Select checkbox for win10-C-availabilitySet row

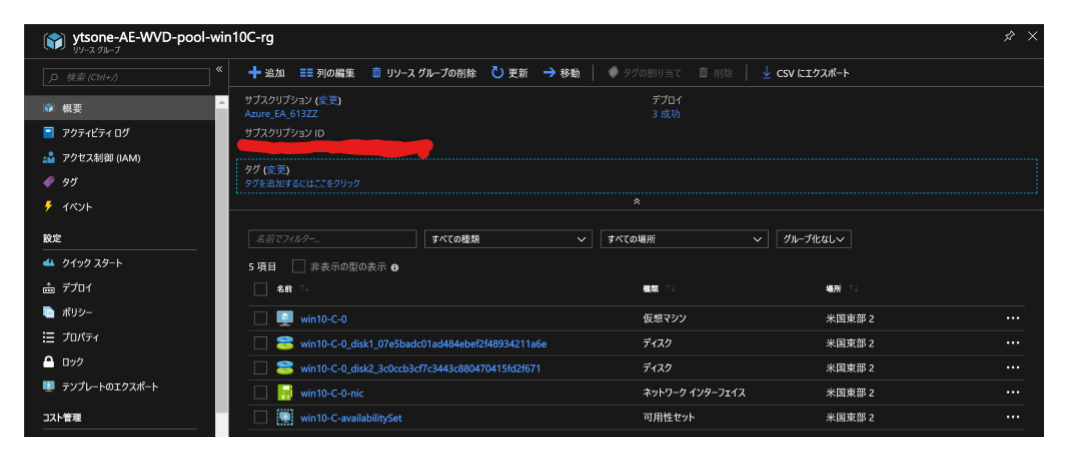(x=260, y=417)
